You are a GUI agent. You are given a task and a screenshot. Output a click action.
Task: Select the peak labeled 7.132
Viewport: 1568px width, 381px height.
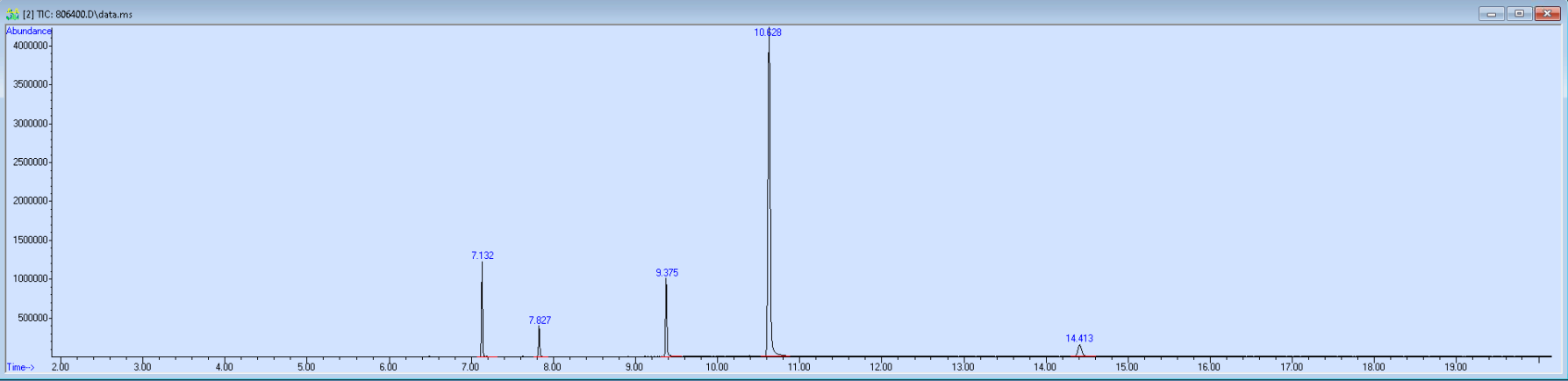coord(483,255)
